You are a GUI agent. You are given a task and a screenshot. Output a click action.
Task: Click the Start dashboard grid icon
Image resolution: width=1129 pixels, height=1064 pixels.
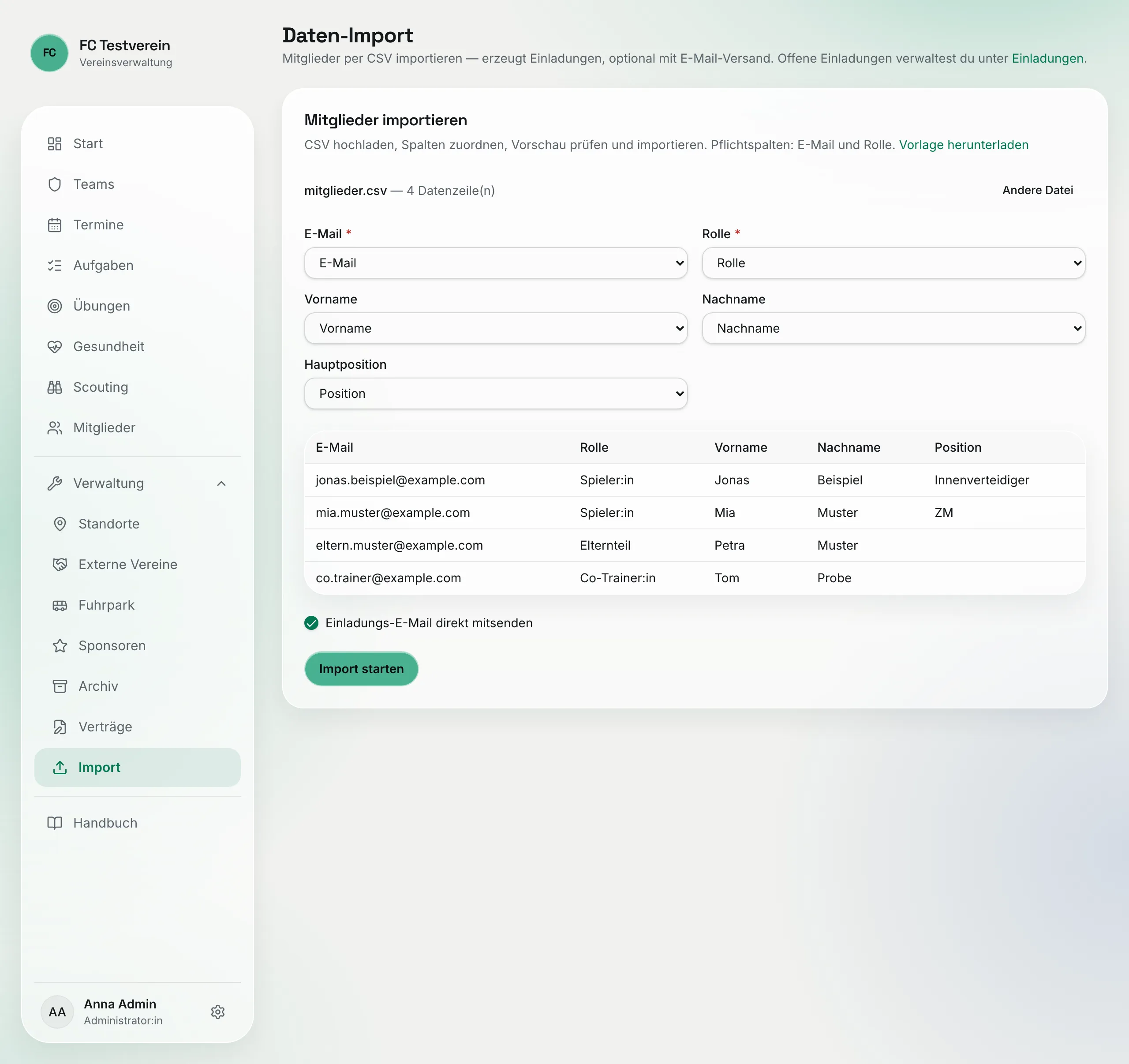coord(55,144)
